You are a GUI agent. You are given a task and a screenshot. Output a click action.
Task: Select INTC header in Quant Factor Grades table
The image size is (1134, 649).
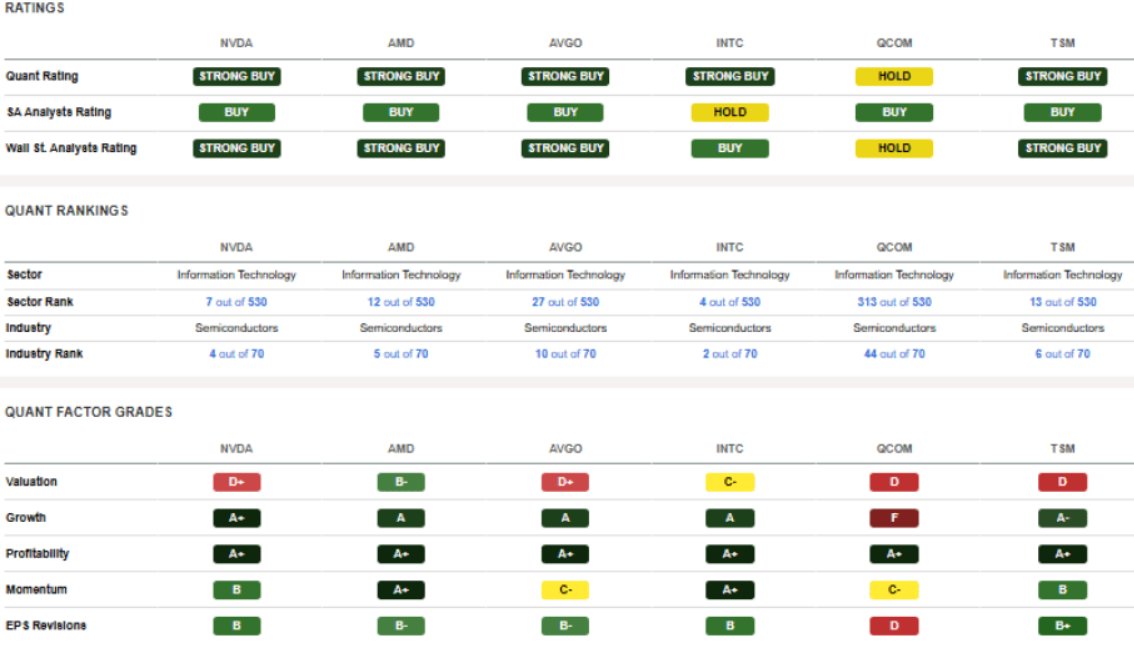pyautogui.click(x=730, y=449)
